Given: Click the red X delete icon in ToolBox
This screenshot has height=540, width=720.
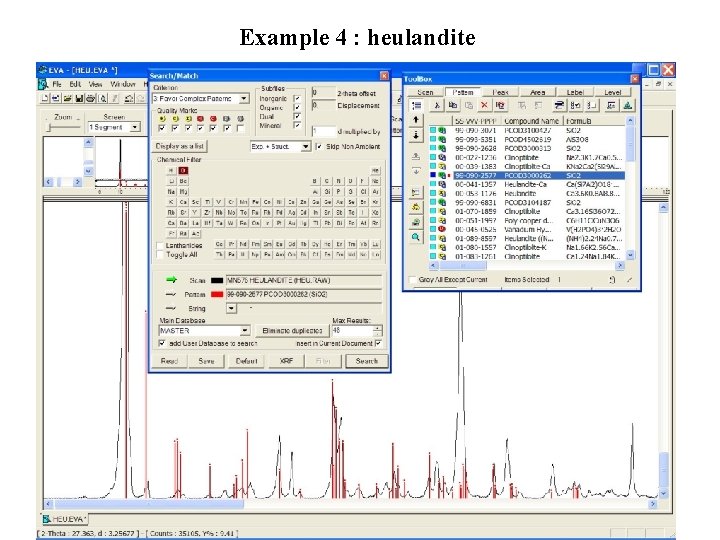Looking at the screenshot, I should [x=484, y=106].
